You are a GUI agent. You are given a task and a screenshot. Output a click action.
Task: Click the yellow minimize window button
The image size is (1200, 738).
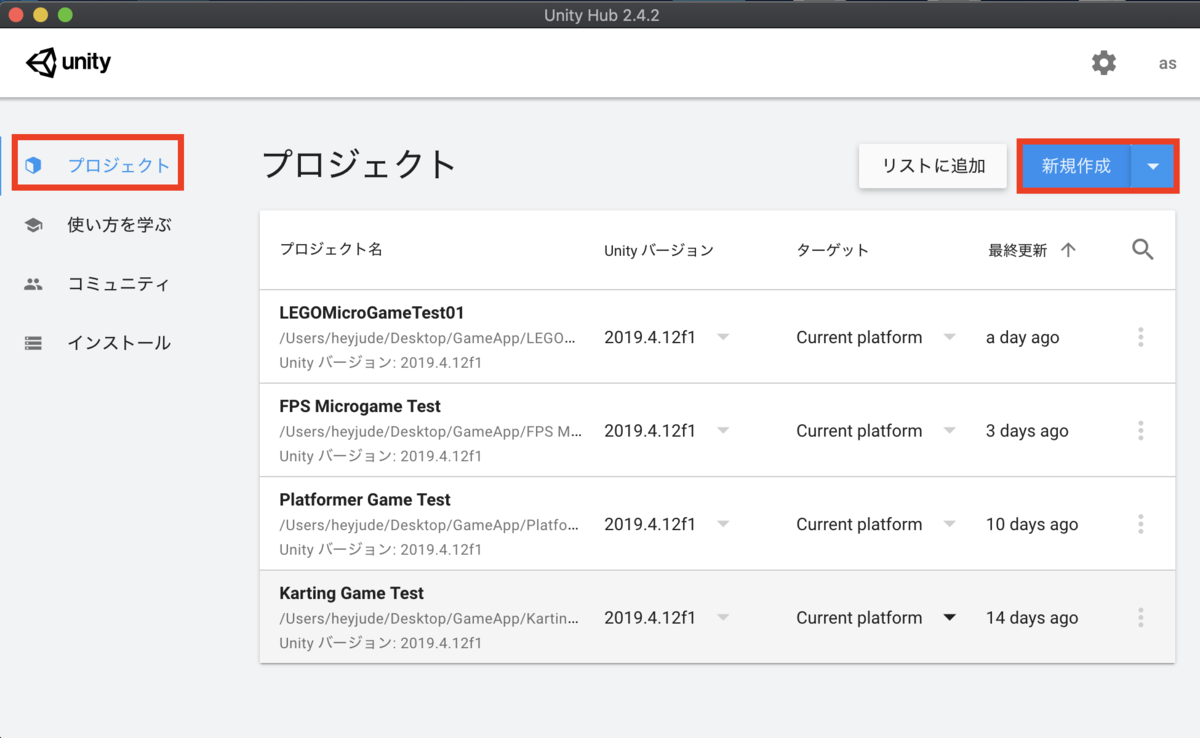[x=40, y=15]
